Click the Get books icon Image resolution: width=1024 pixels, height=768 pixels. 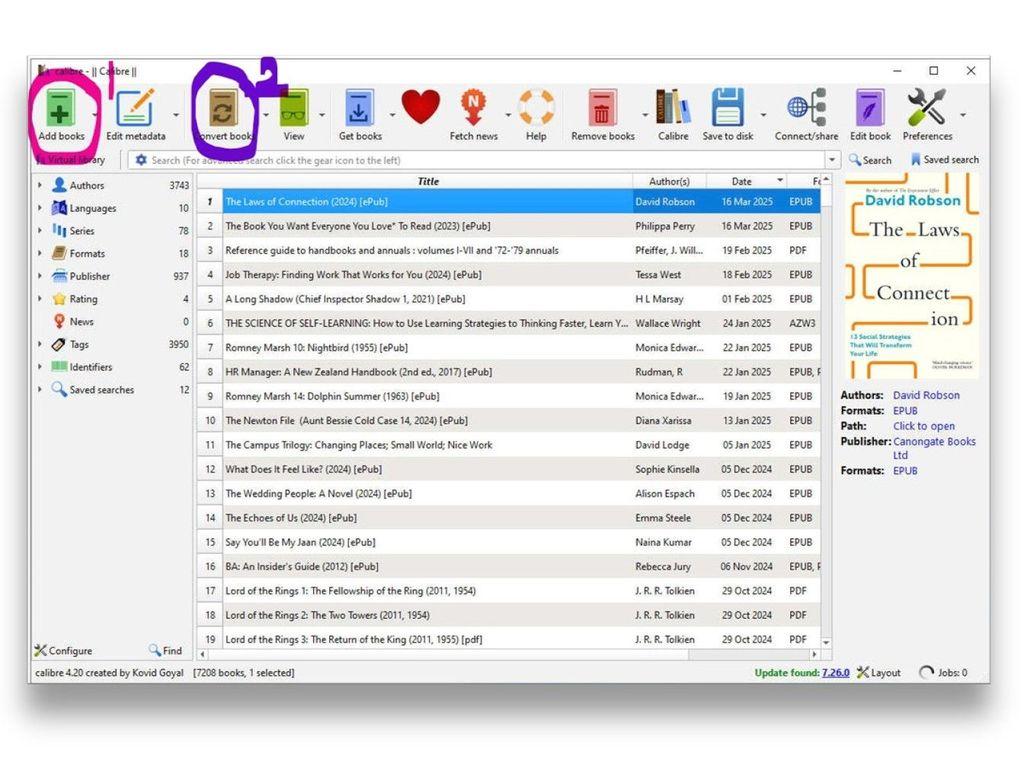click(x=359, y=108)
